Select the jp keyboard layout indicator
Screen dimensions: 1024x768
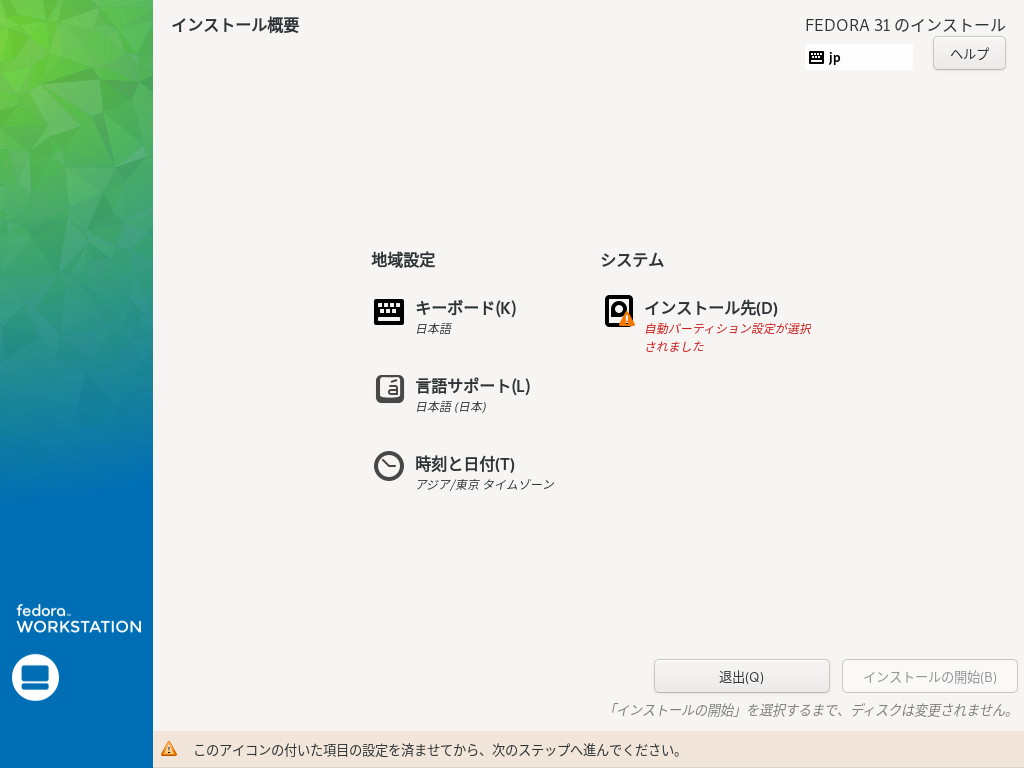(859, 57)
